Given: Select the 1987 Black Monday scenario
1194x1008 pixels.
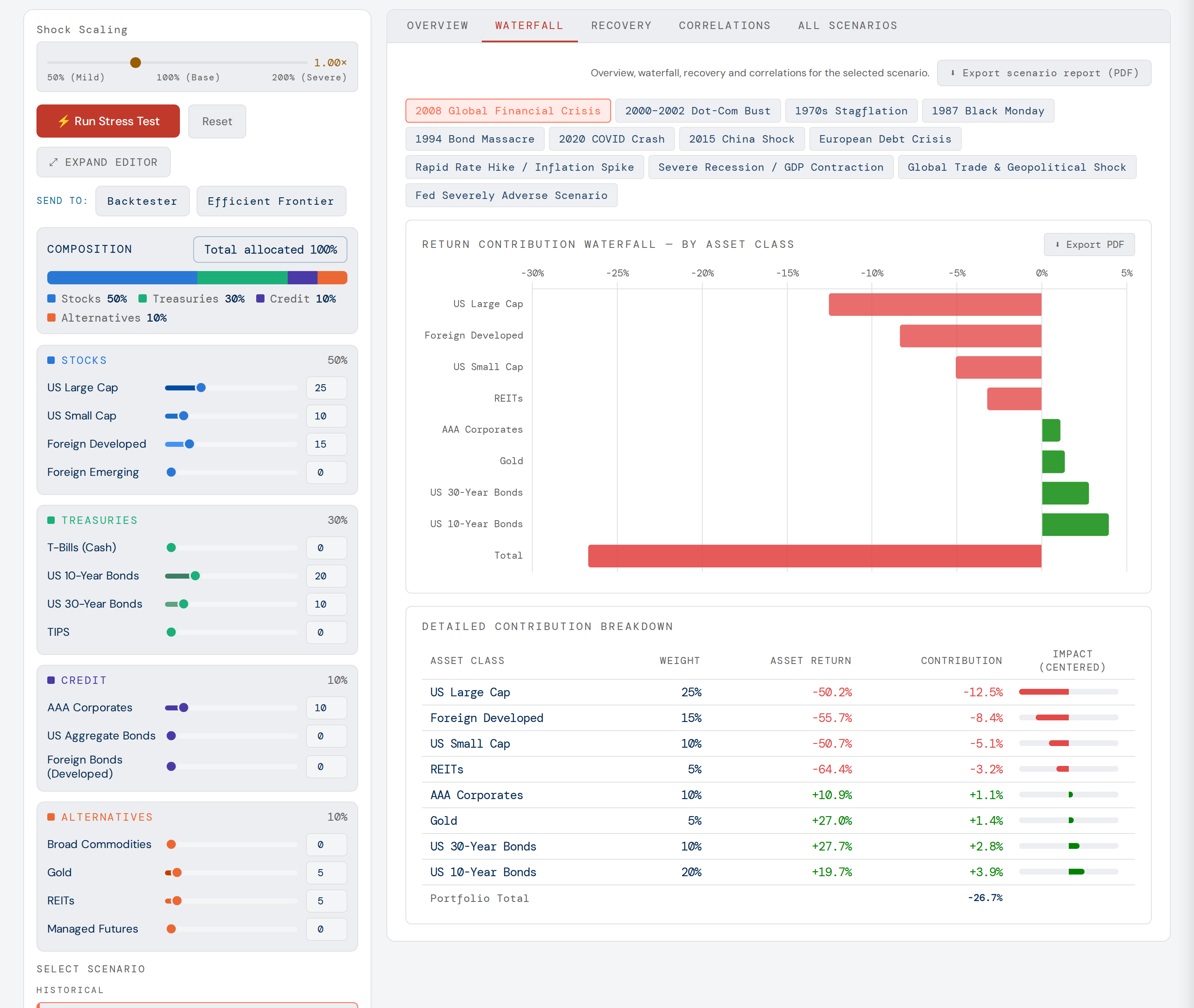Looking at the screenshot, I should [988, 111].
